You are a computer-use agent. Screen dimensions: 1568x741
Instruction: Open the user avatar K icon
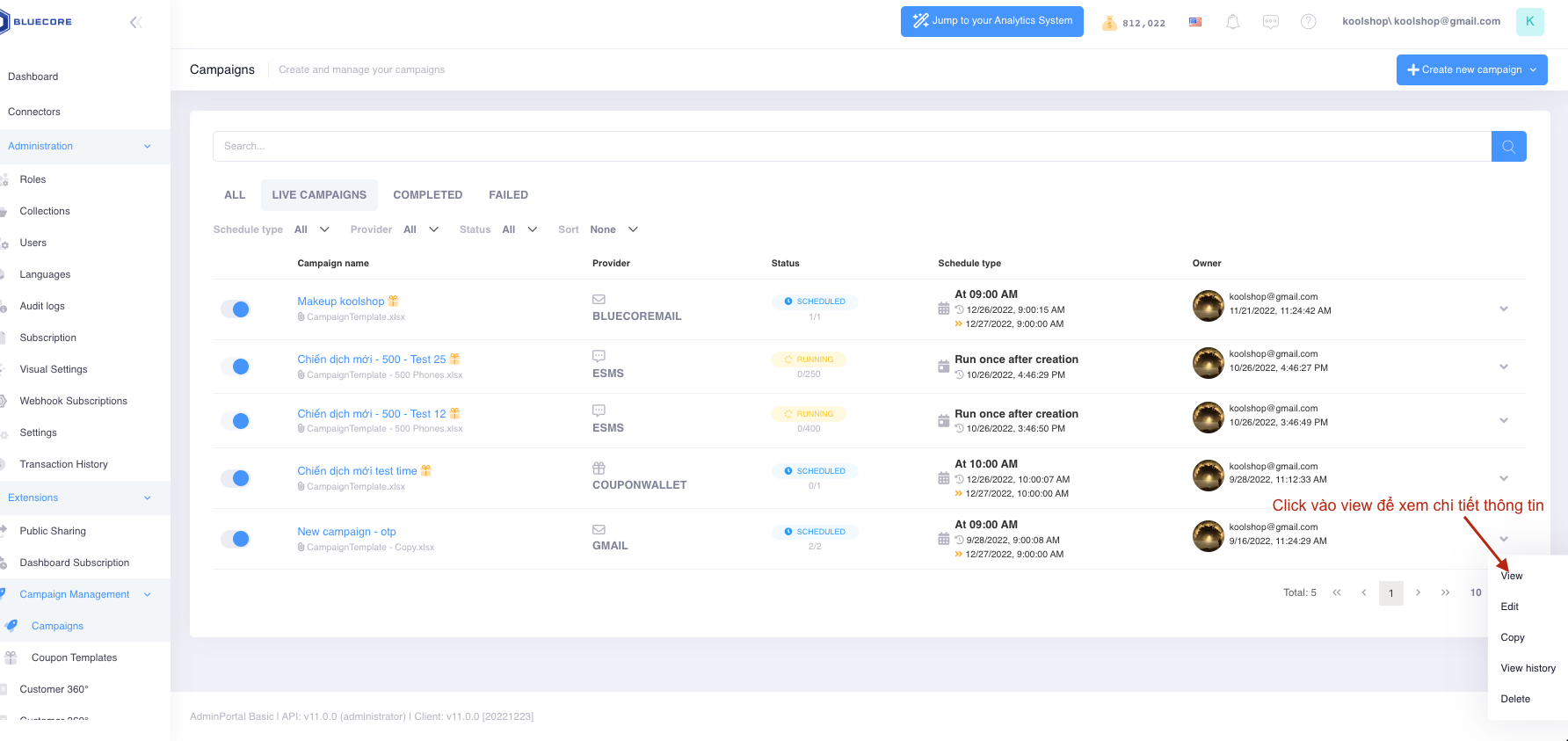pyautogui.click(x=1529, y=22)
